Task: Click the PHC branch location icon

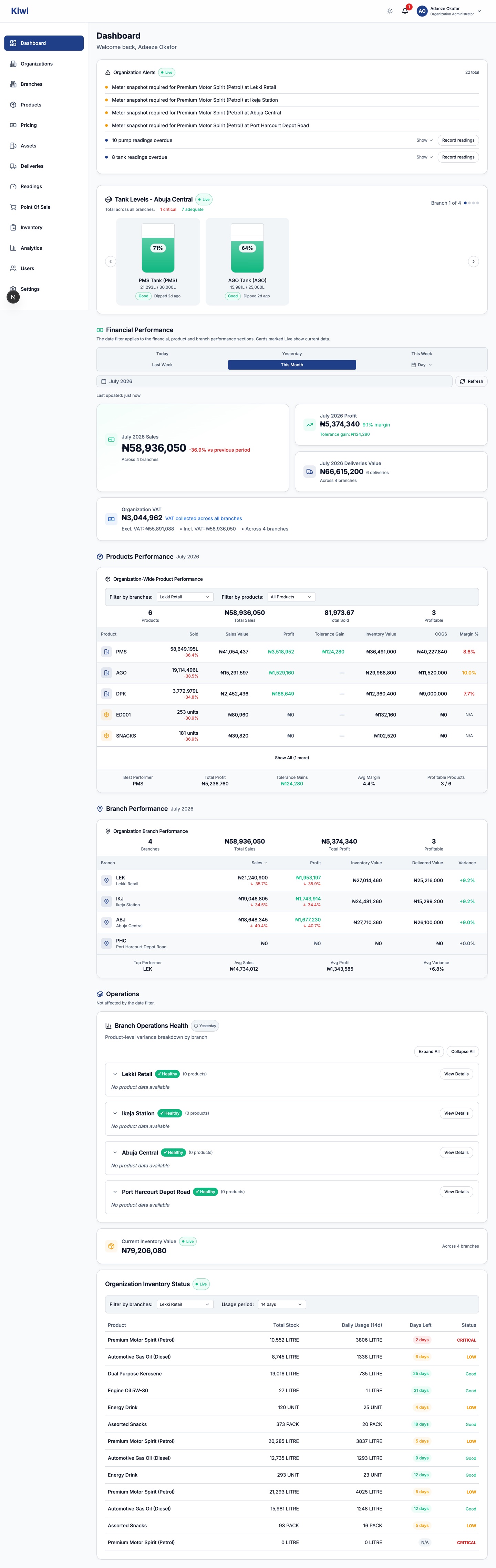Action: pyautogui.click(x=106, y=943)
